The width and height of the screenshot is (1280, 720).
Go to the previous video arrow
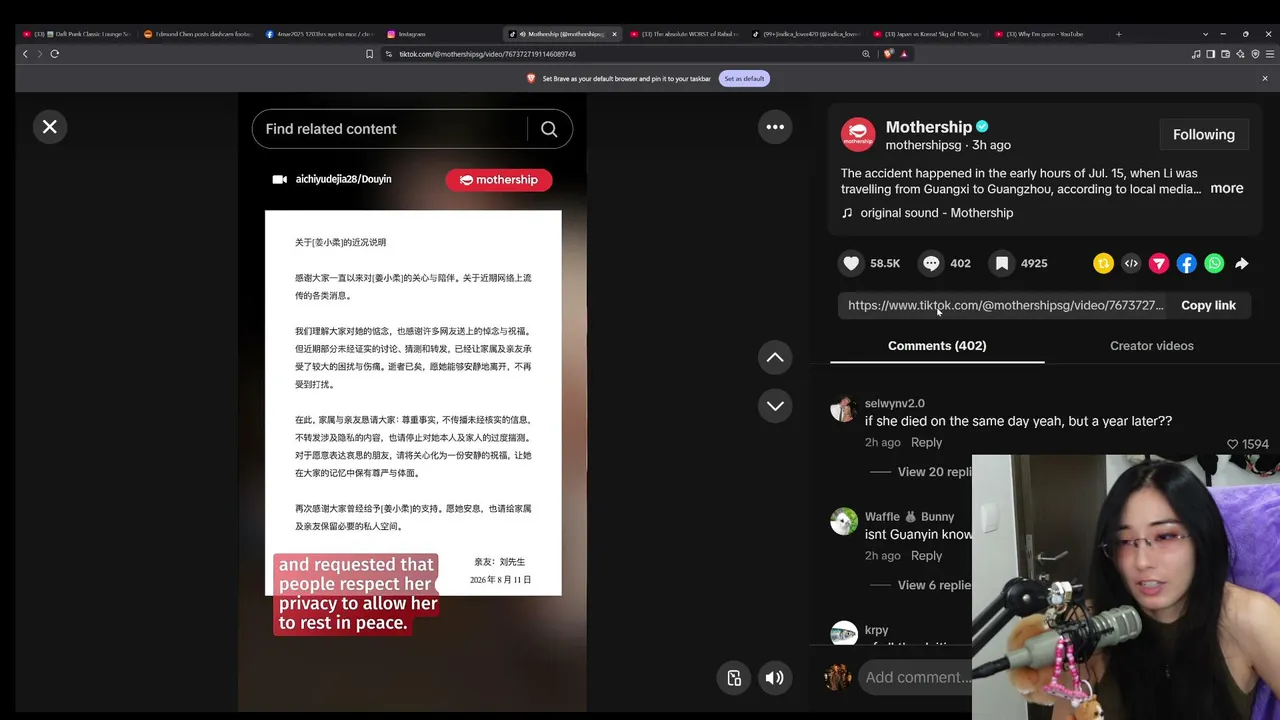click(x=775, y=358)
